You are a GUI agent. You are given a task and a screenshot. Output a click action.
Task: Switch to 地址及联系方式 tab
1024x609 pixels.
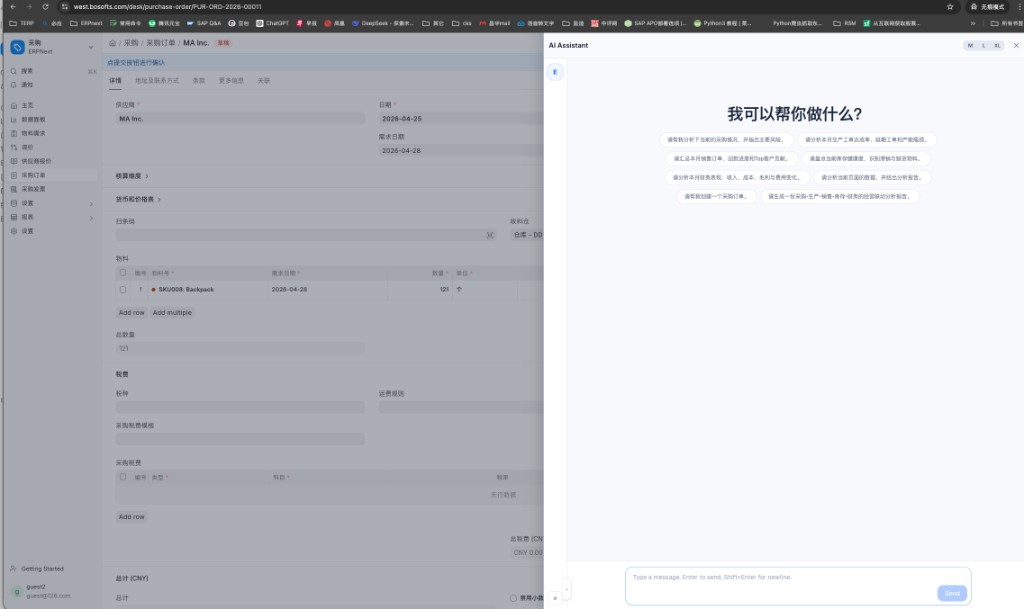pyautogui.click(x=157, y=80)
